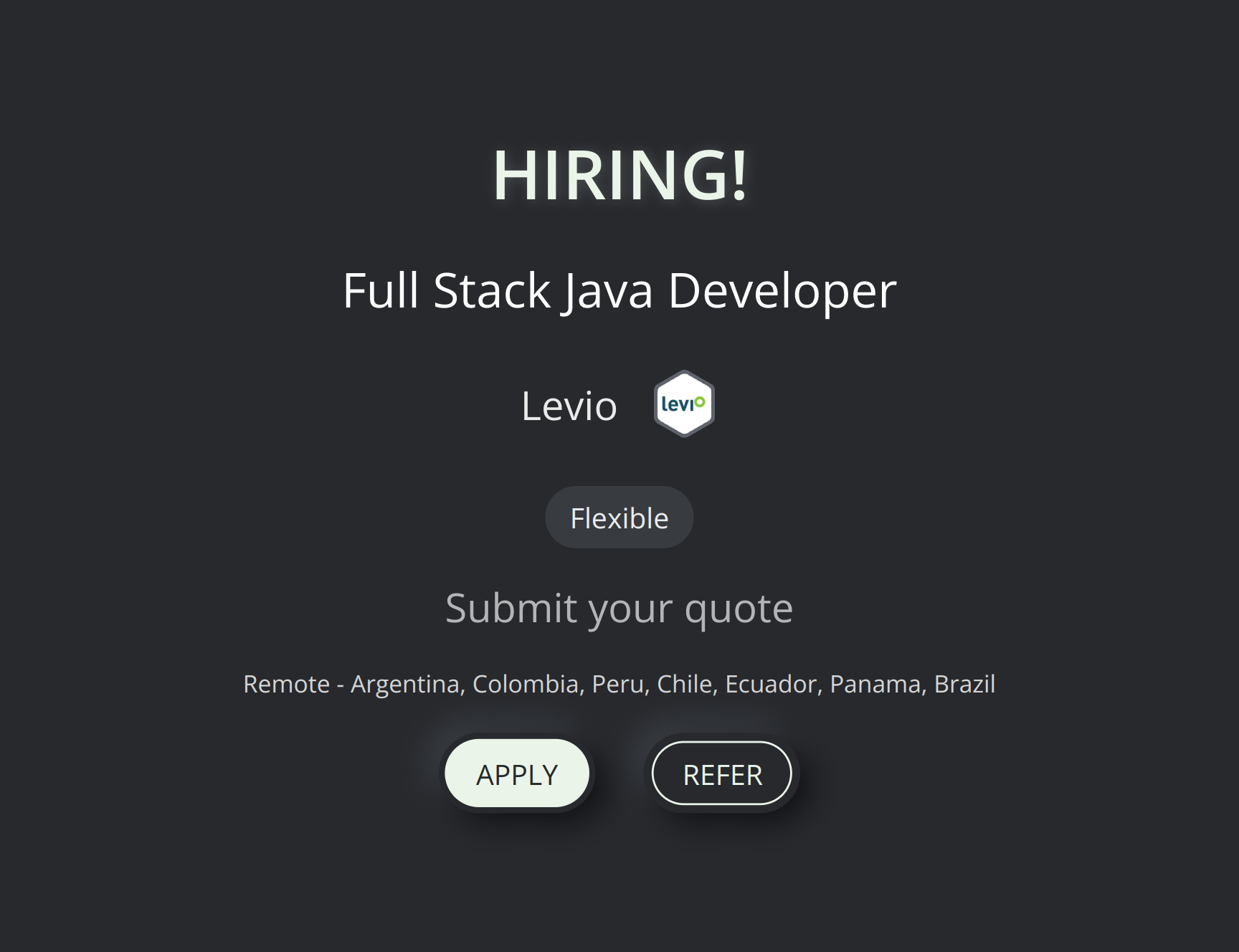Image resolution: width=1239 pixels, height=952 pixels.
Task: Click the REFER button
Action: [x=722, y=773]
